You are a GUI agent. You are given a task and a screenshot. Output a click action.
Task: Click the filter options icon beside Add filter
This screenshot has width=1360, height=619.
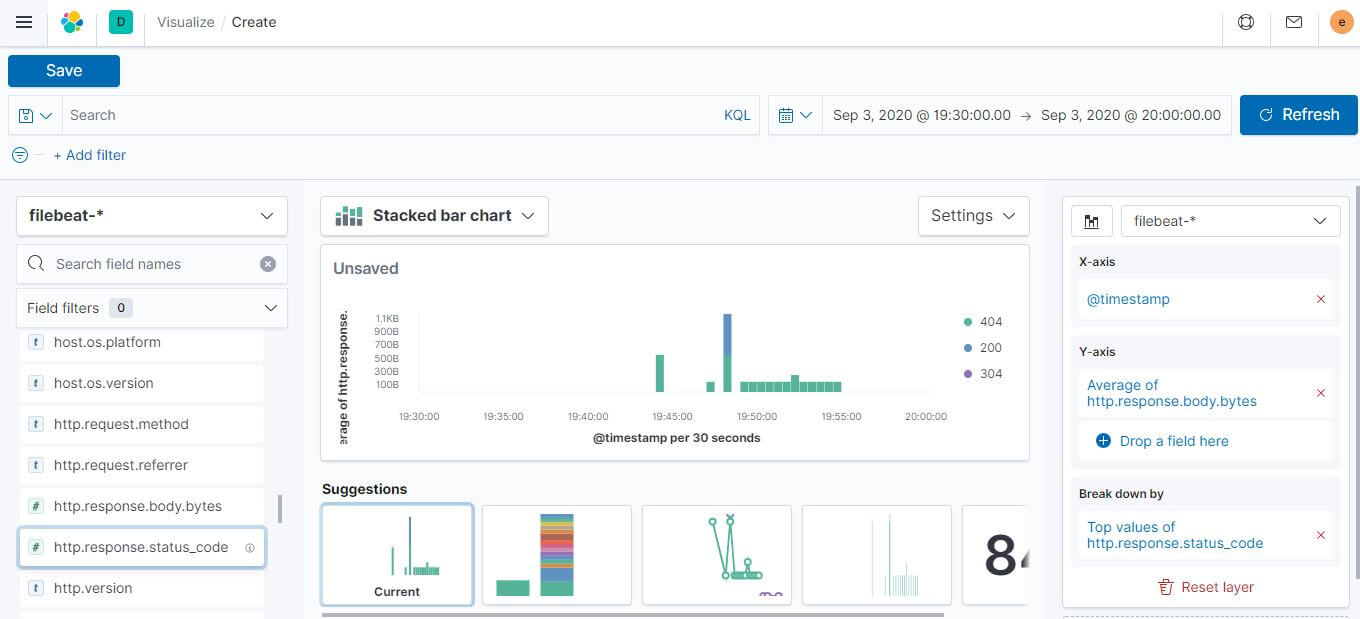coord(19,155)
